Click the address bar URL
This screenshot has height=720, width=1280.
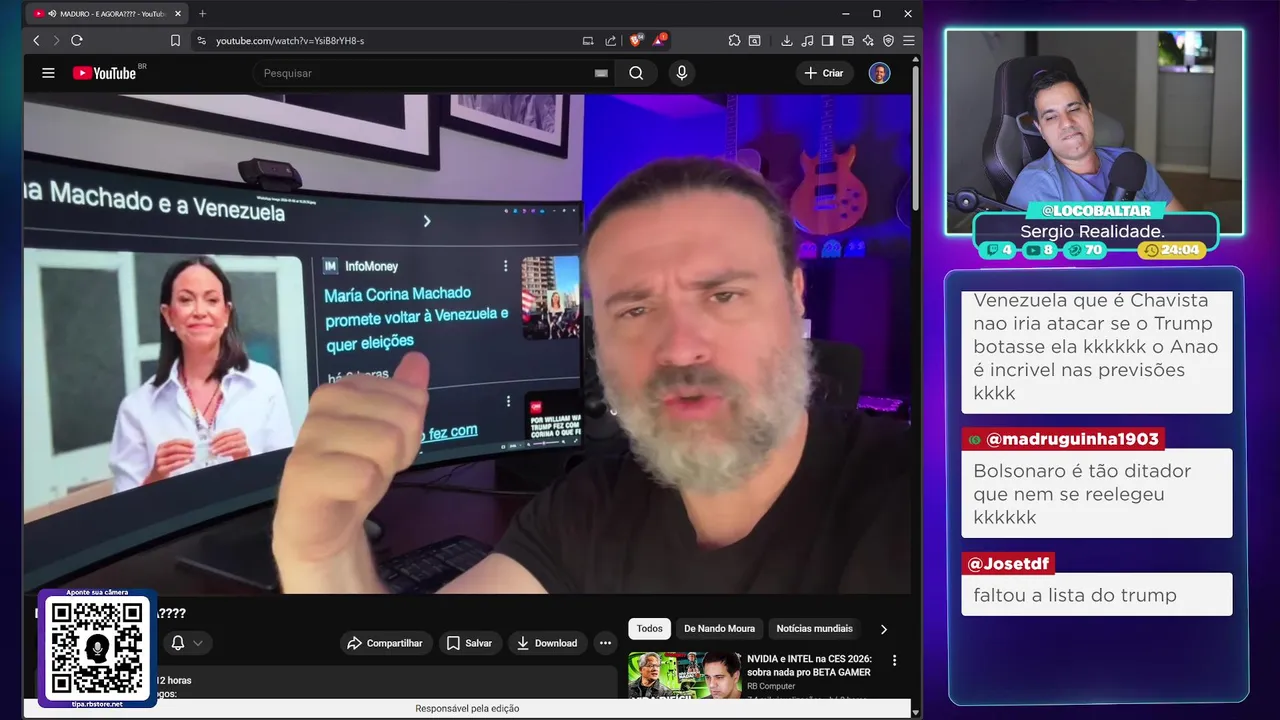coord(290,40)
